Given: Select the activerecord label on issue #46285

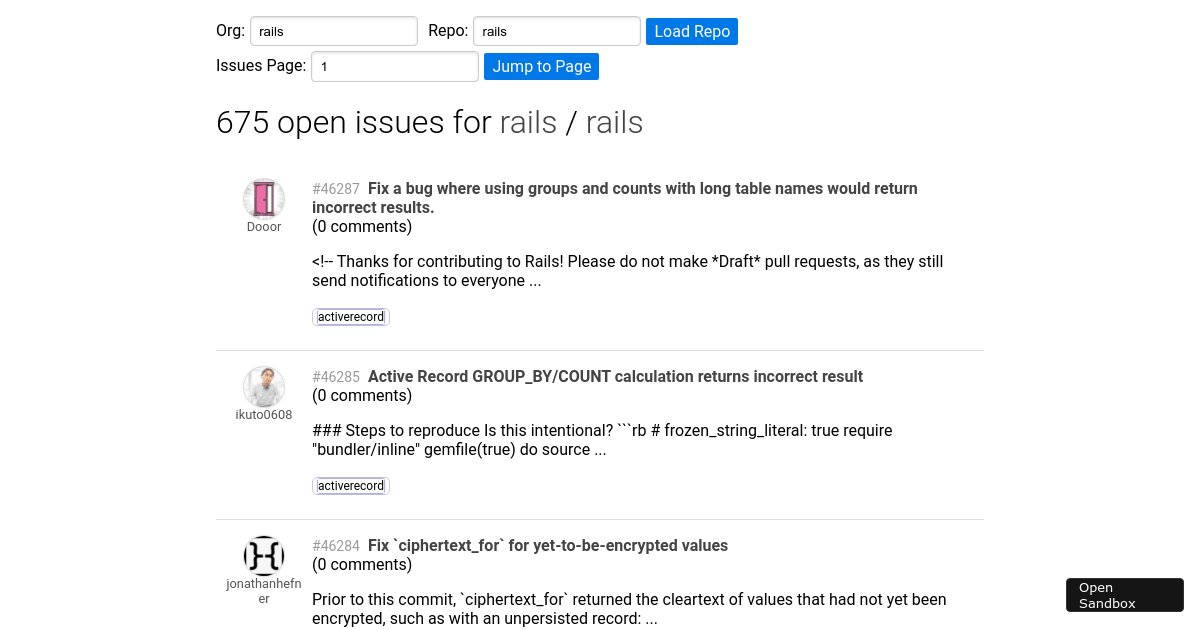Looking at the screenshot, I should 350,485.
